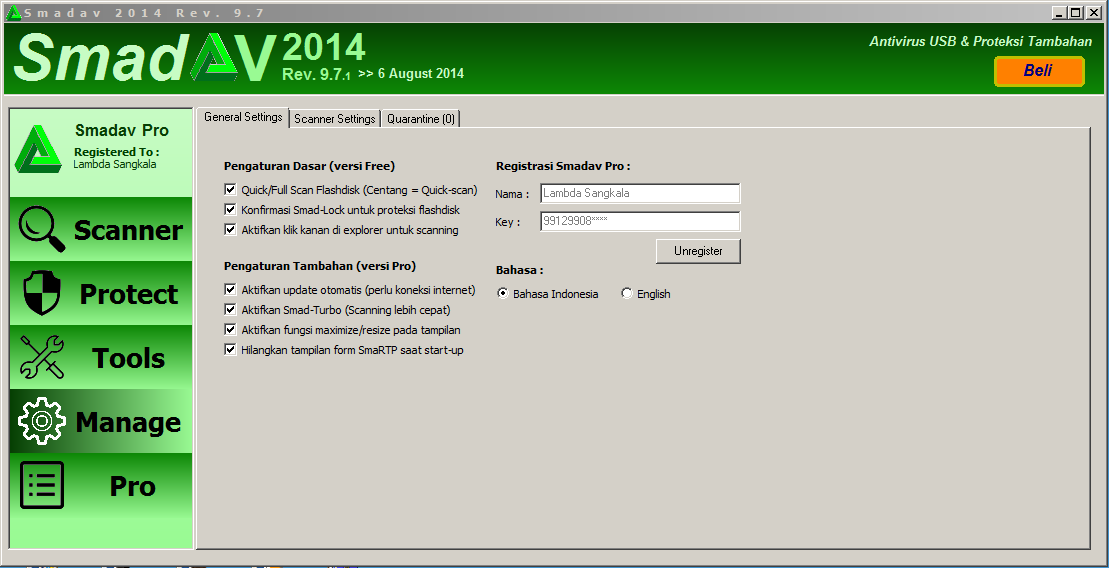This screenshot has height=568, width=1109.
Task: Close the Smadav window
Action: [1094, 13]
